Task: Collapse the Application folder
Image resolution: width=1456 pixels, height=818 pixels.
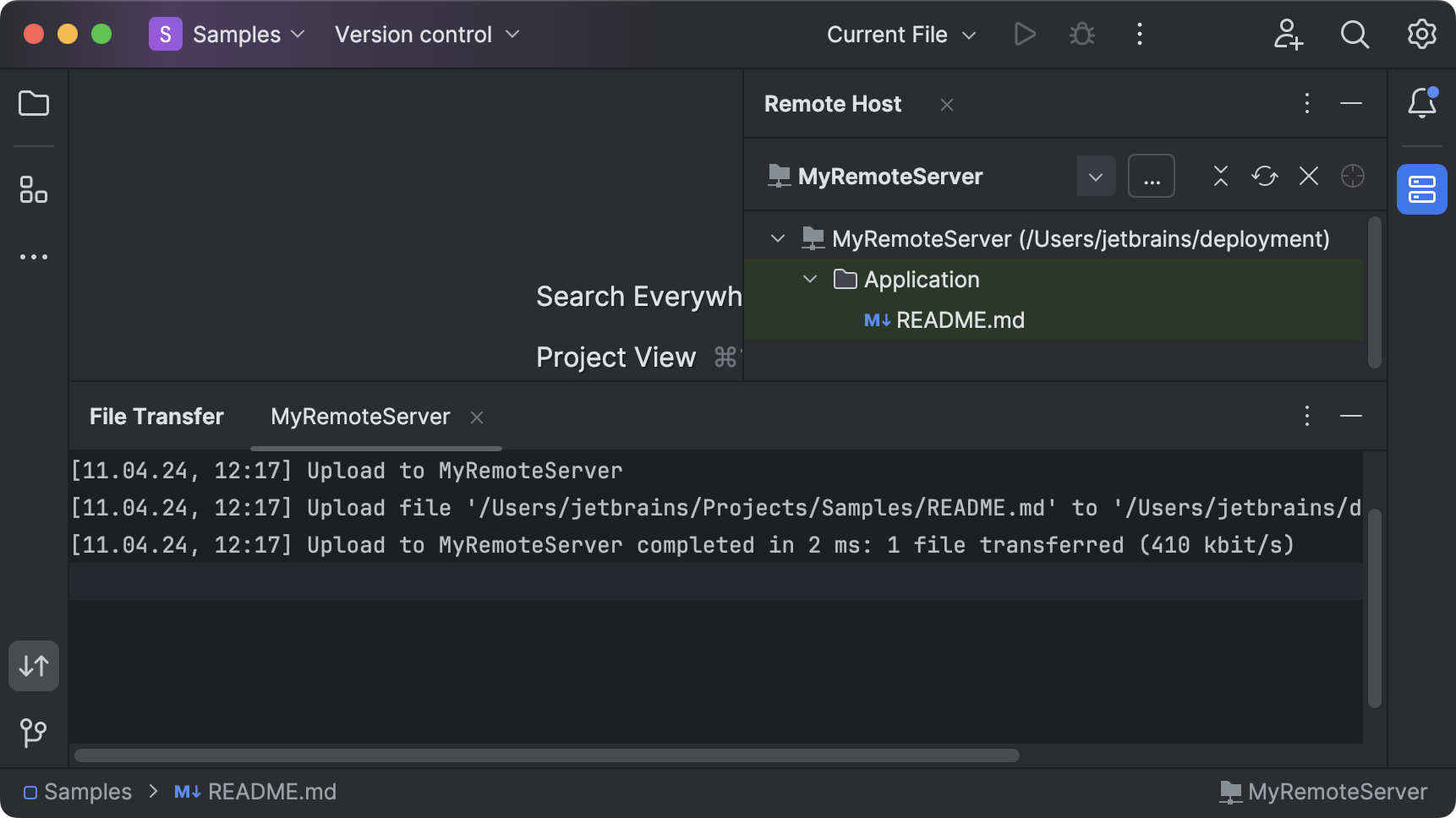Action: tap(809, 279)
